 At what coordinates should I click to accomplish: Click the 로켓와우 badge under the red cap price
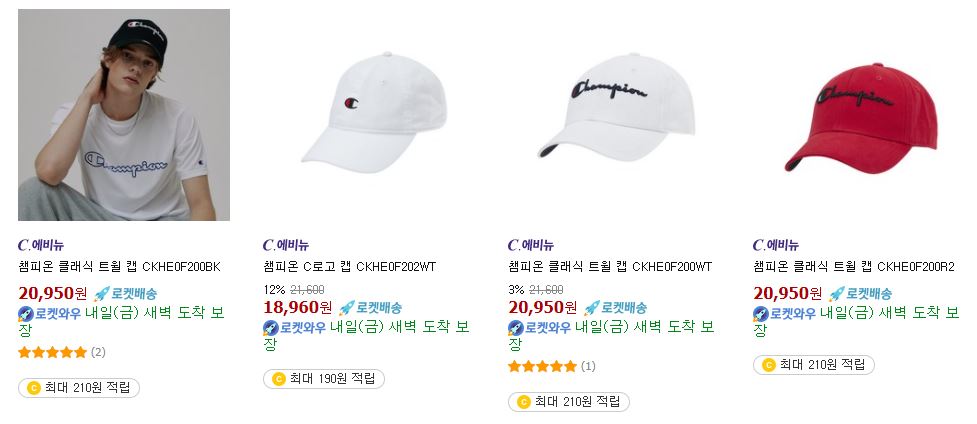click(x=784, y=314)
